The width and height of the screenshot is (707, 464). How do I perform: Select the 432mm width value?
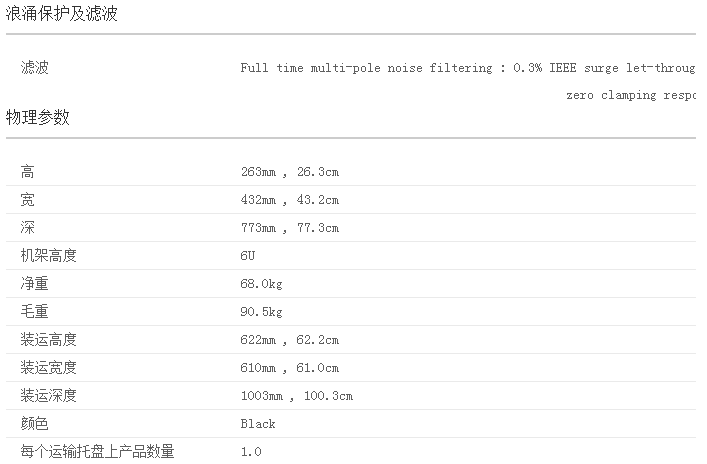point(289,200)
